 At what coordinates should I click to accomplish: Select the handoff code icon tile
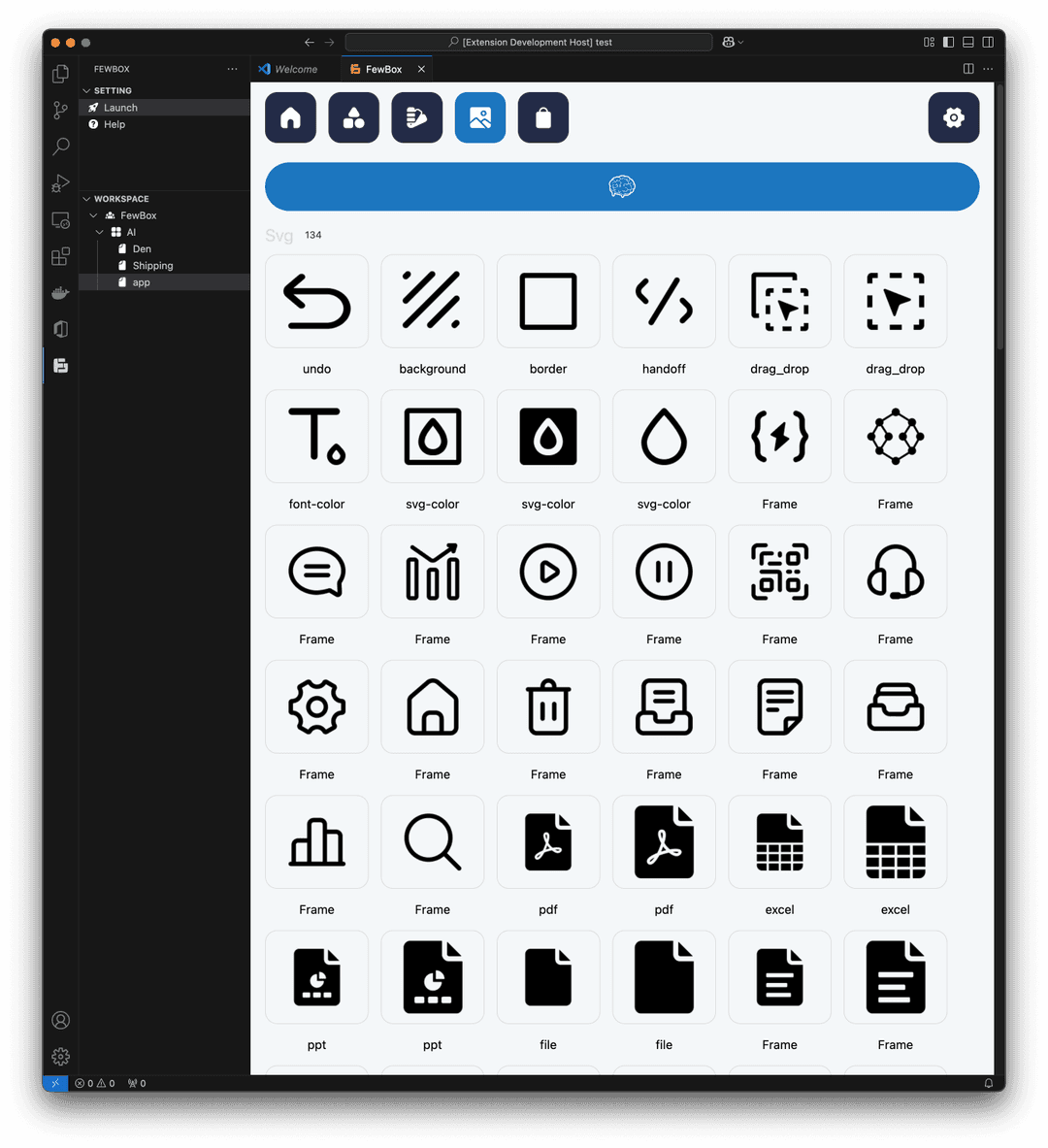pyautogui.click(x=664, y=301)
